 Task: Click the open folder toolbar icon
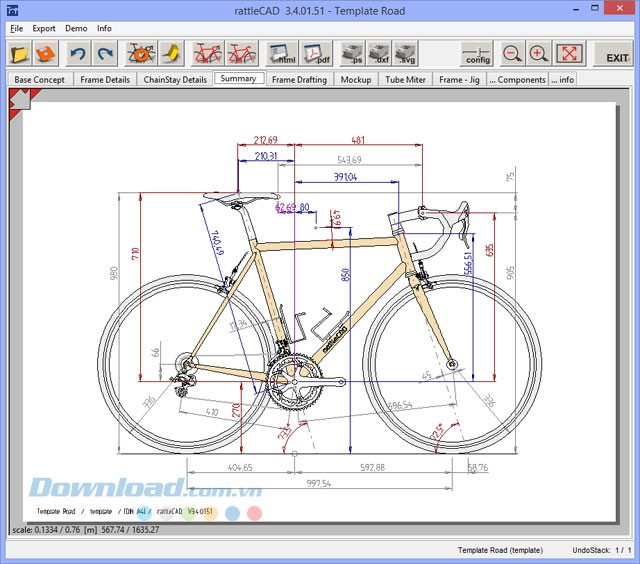click(x=19, y=53)
